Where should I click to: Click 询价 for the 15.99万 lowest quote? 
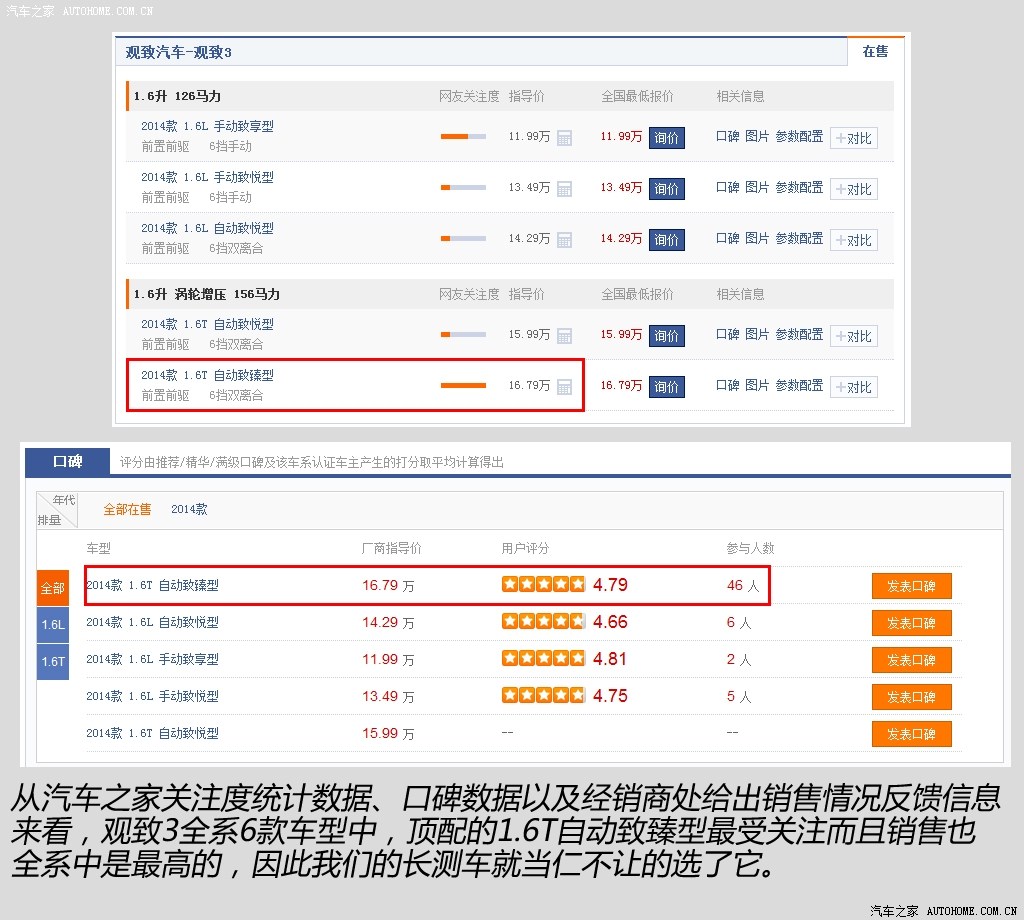click(667, 336)
